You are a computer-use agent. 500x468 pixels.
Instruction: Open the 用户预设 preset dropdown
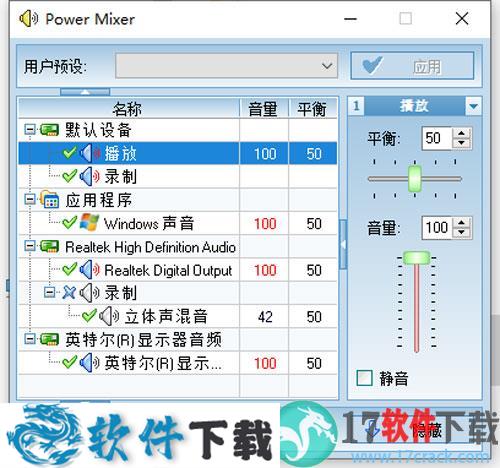tap(227, 66)
